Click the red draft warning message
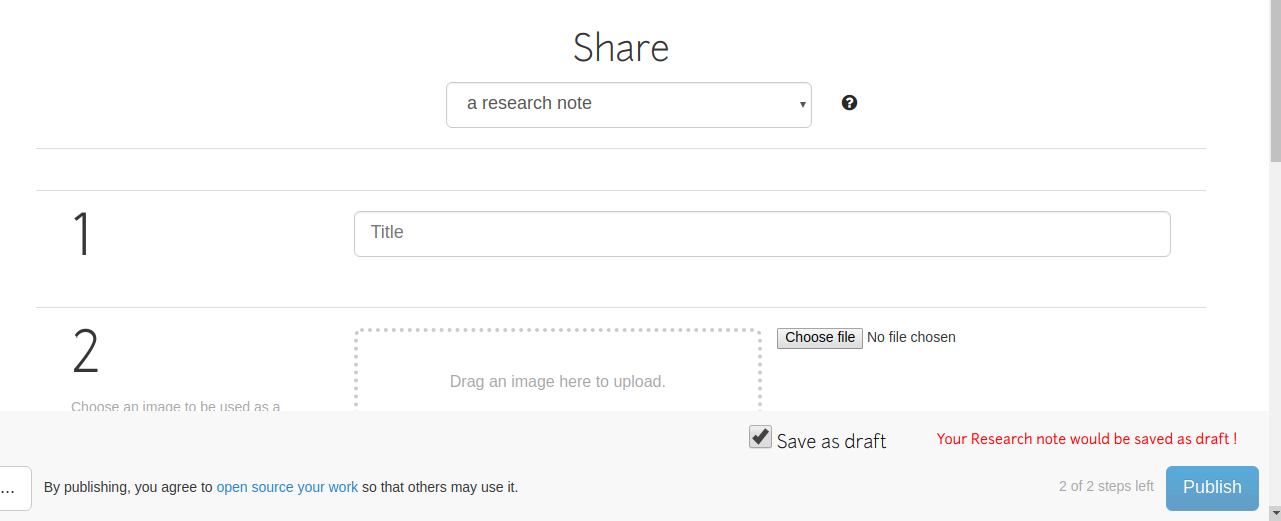 pos(1087,439)
